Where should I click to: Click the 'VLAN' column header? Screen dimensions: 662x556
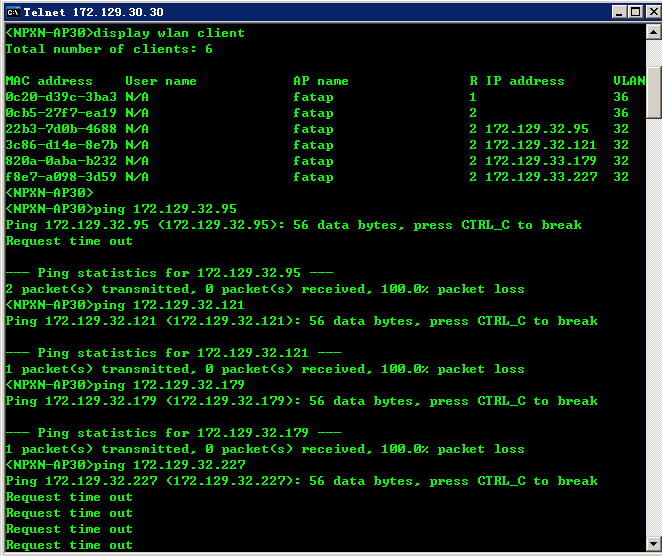pyautogui.click(x=629, y=81)
